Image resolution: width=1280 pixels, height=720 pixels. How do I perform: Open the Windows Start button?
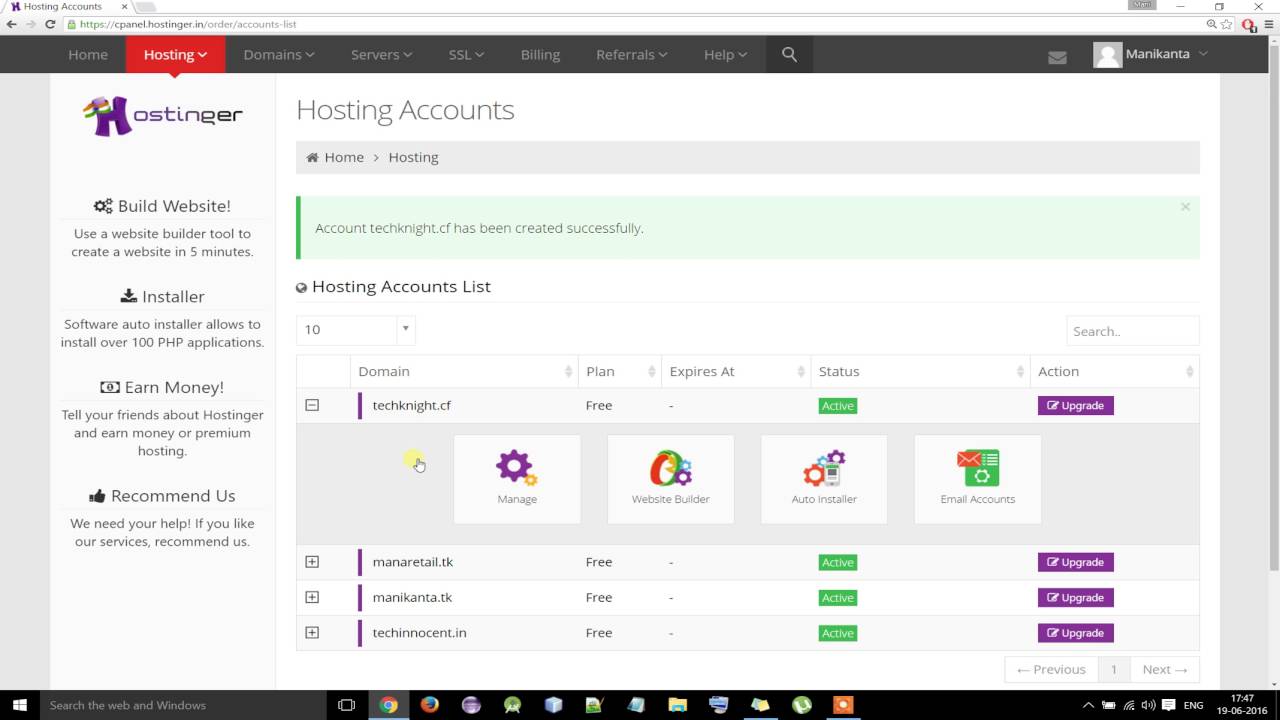pos(19,705)
